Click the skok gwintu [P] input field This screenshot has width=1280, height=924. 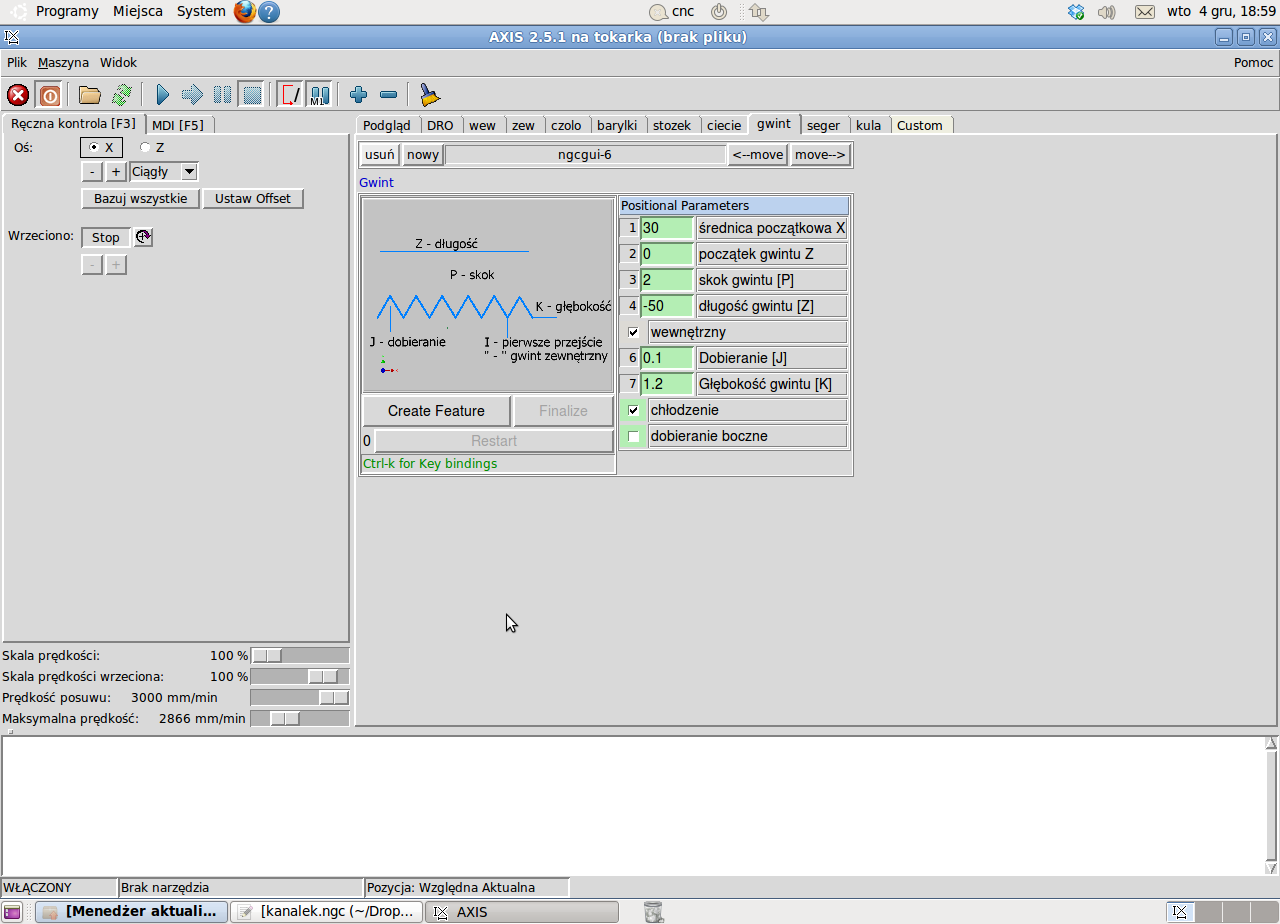[667, 280]
